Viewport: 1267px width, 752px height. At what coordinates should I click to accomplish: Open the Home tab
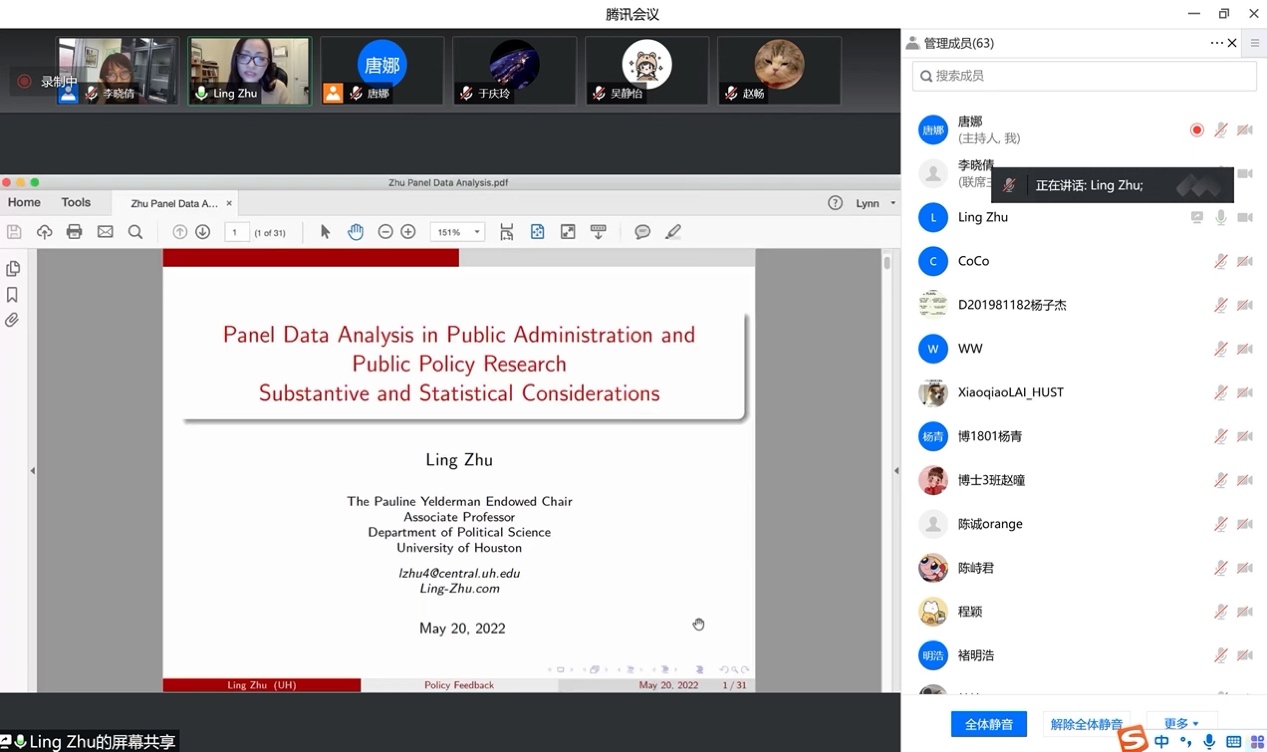(x=25, y=202)
